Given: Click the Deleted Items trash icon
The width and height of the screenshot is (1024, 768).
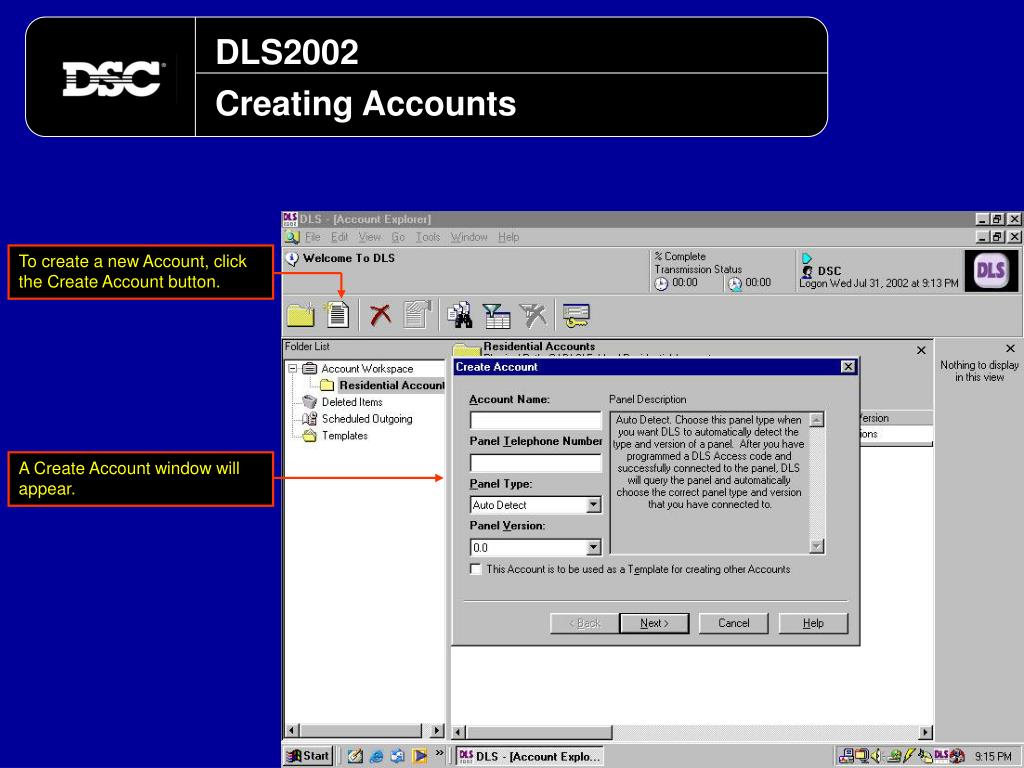Looking at the screenshot, I should [x=310, y=402].
